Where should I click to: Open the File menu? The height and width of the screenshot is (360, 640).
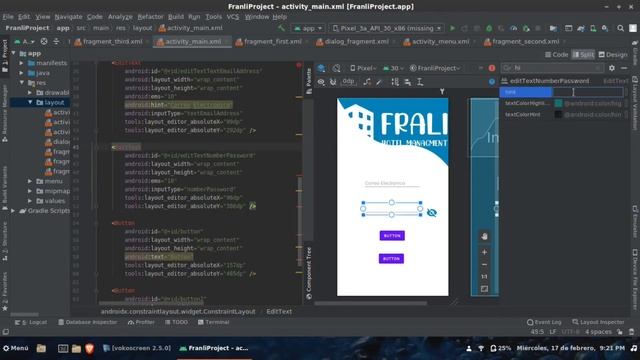[8, 17]
